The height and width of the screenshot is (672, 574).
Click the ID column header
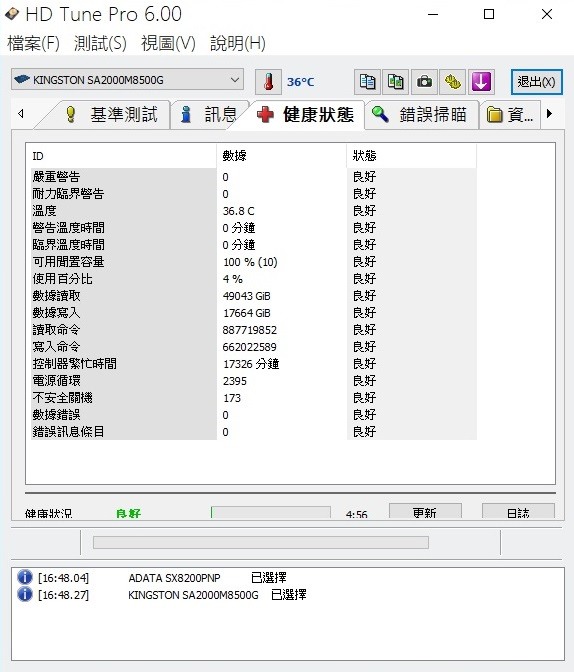click(x=121, y=156)
